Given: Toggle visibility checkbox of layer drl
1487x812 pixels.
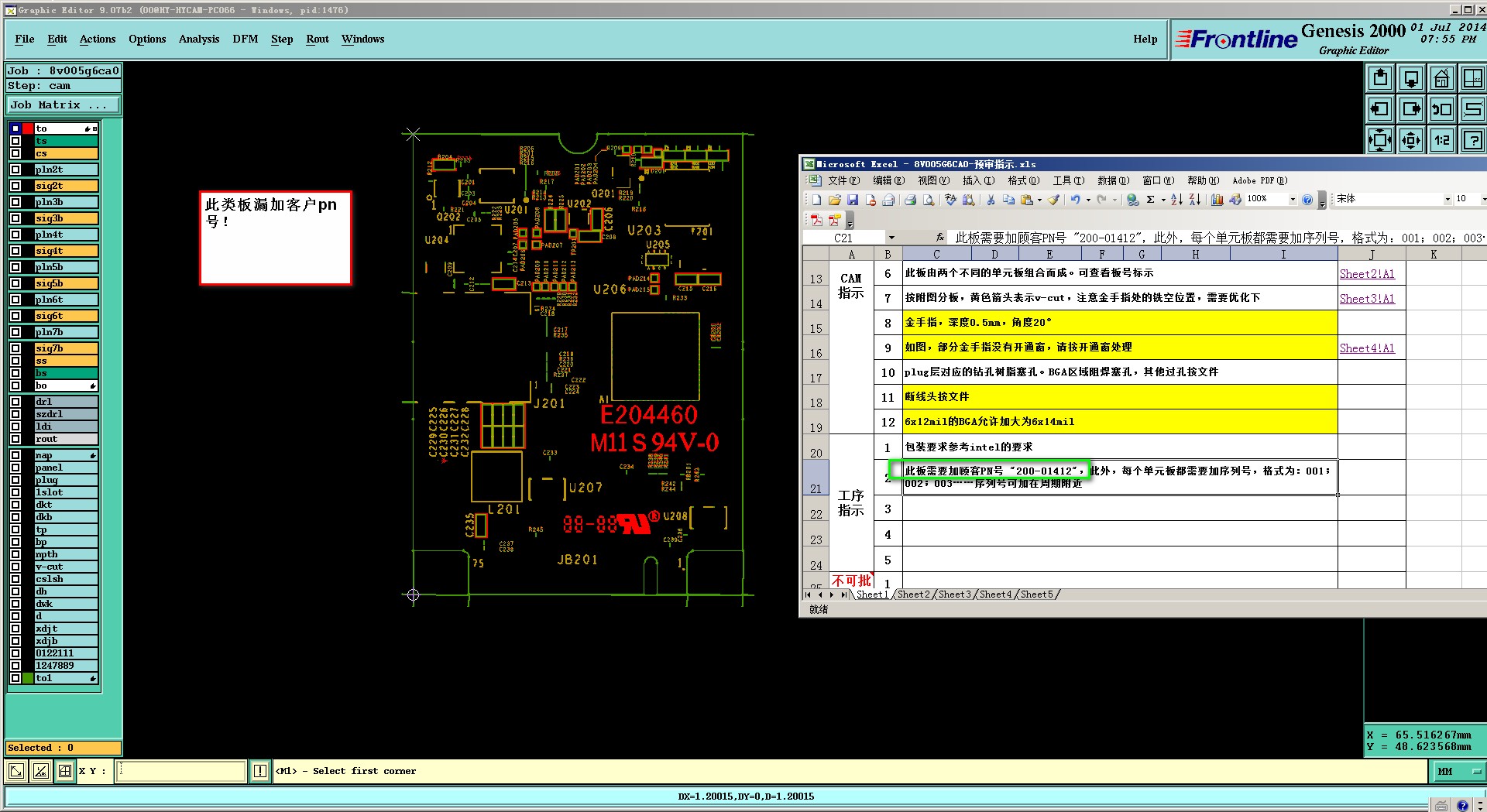Looking at the screenshot, I should tap(15, 402).
